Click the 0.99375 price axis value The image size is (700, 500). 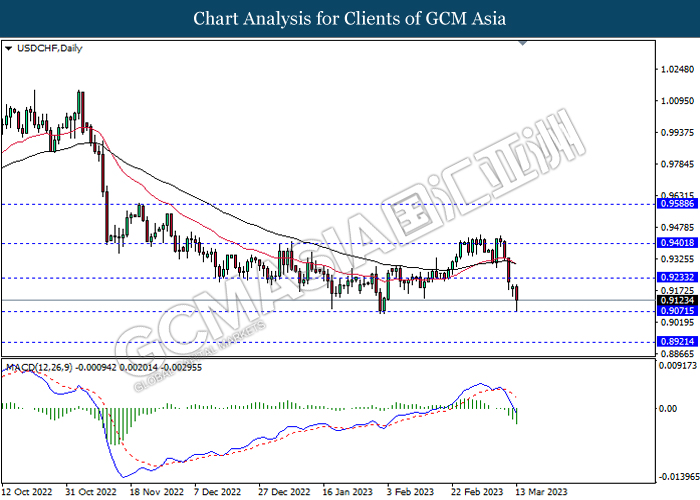pos(677,133)
